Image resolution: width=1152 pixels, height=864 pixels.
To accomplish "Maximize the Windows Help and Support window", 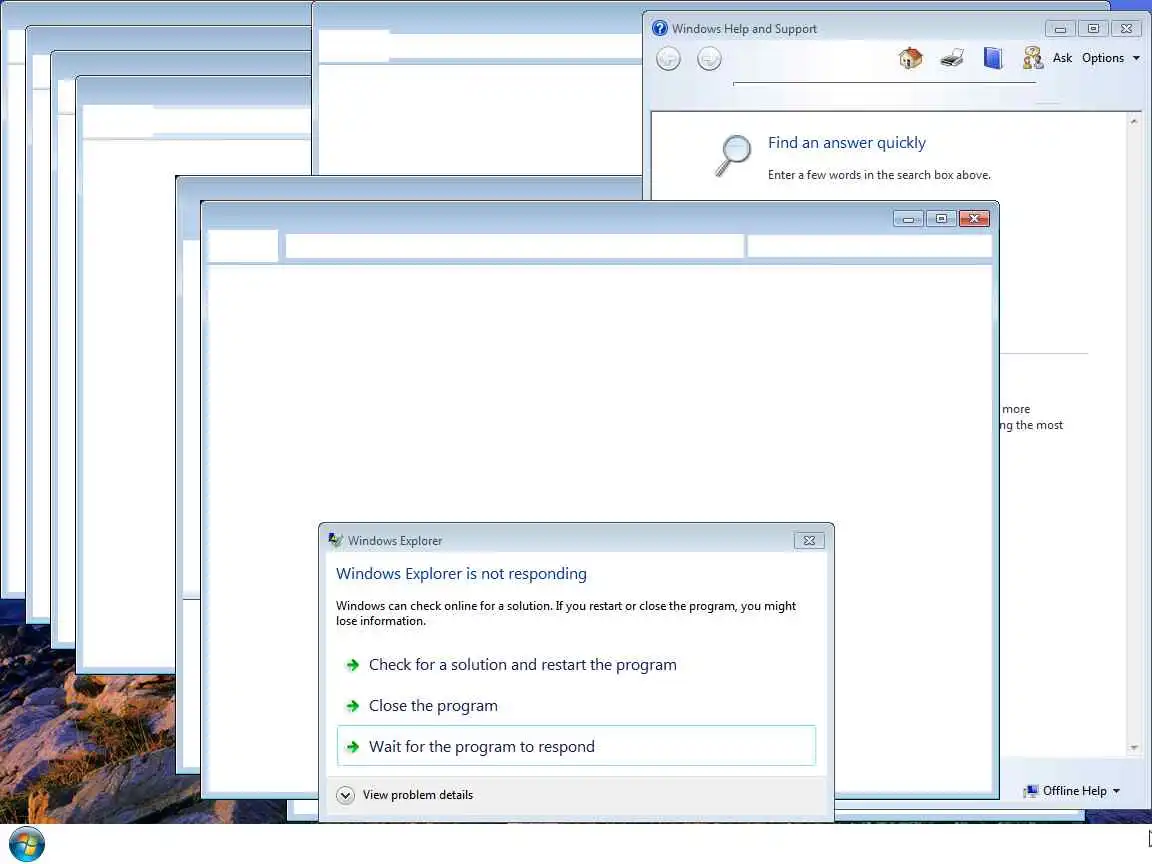I will (x=1093, y=29).
